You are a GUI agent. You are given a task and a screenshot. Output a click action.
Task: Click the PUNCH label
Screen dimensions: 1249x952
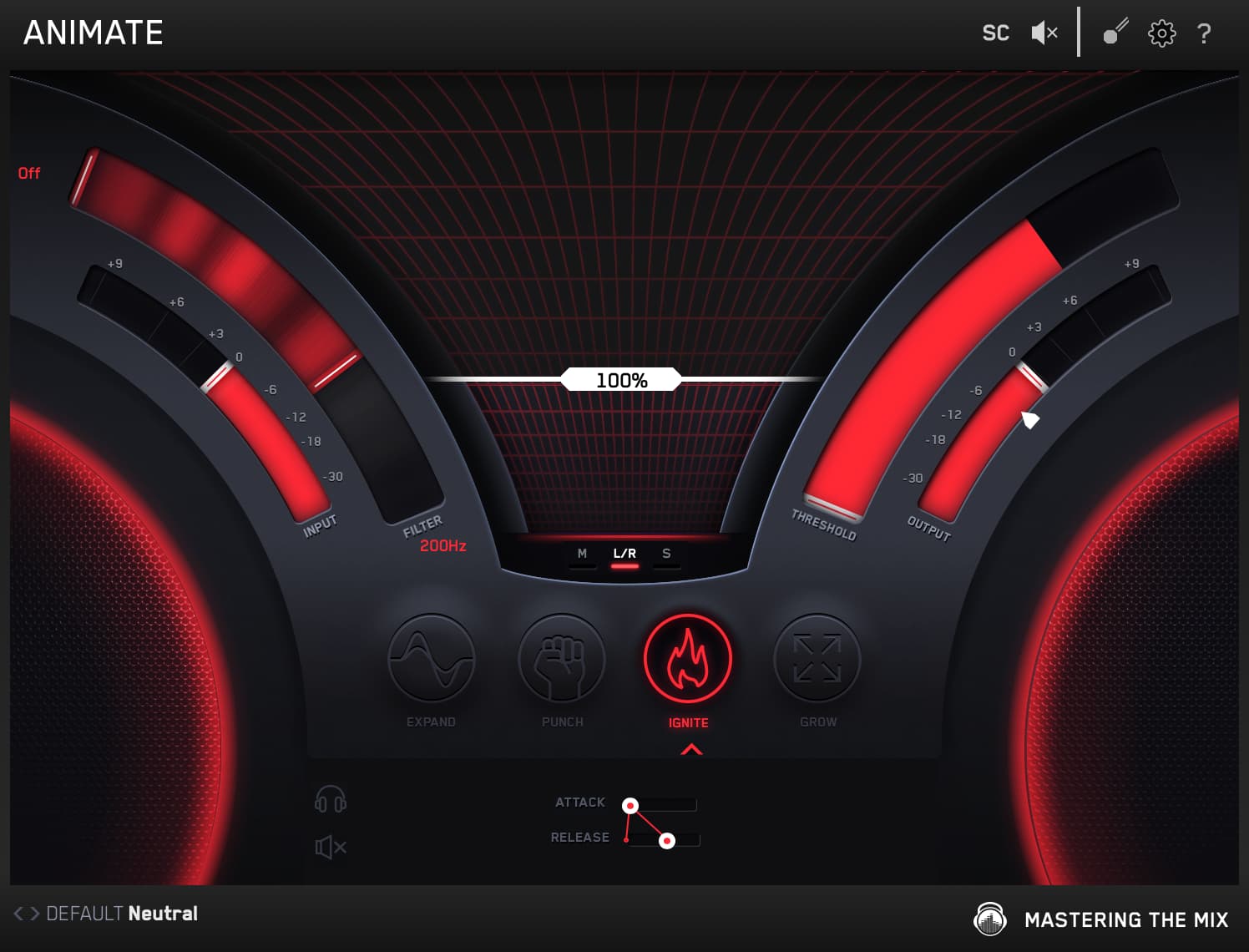tap(562, 722)
